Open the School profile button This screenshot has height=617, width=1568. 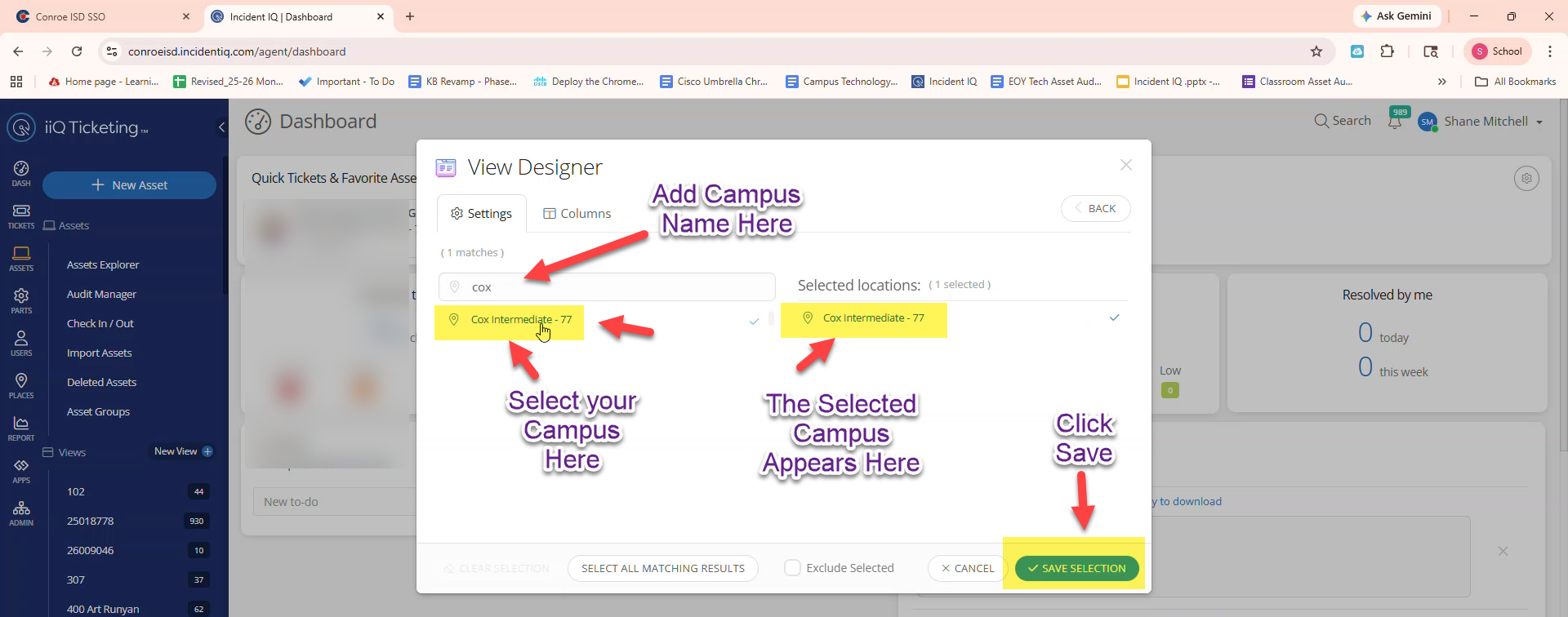1497,51
